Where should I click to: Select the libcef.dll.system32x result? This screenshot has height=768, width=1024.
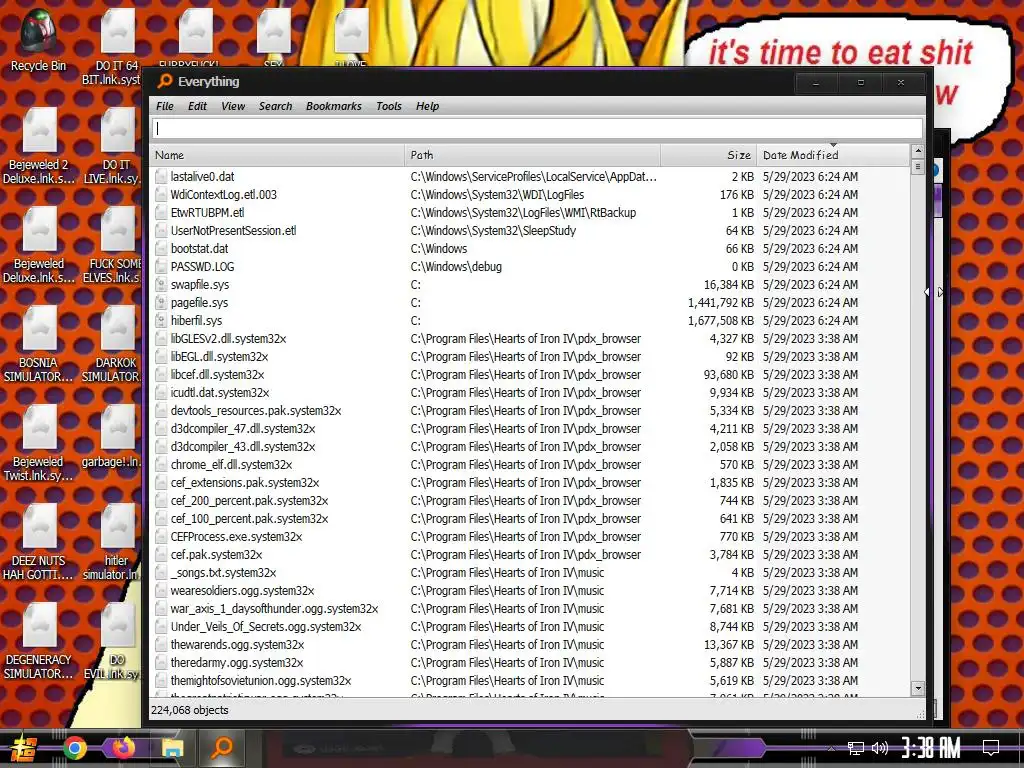[x=217, y=375]
